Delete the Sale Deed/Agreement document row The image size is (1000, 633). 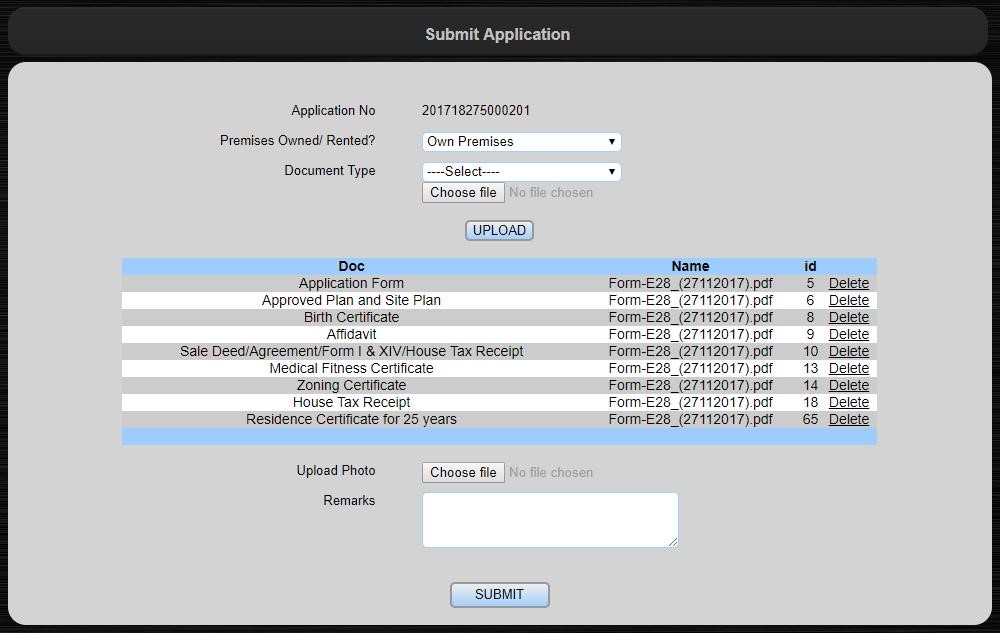(848, 352)
